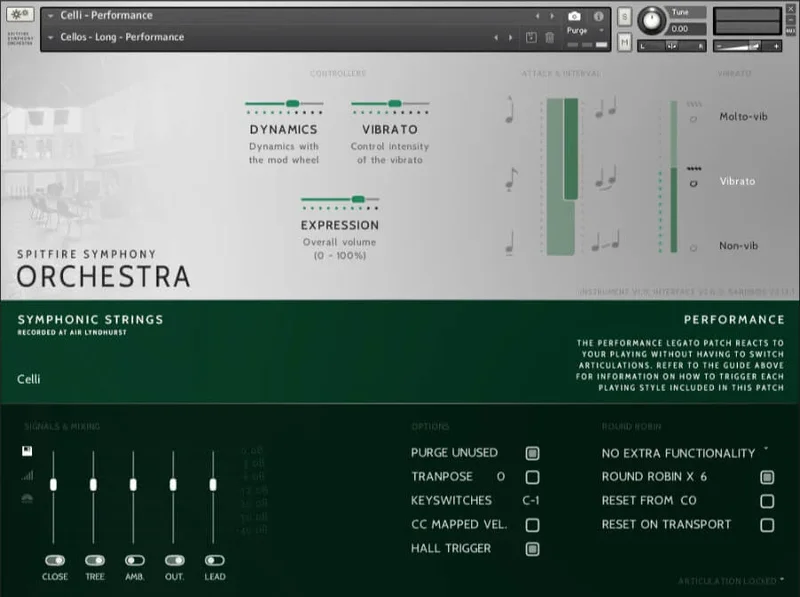The width and height of the screenshot is (800, 597).
Task: Click the Expression controller label
Action: pos(340,225)
